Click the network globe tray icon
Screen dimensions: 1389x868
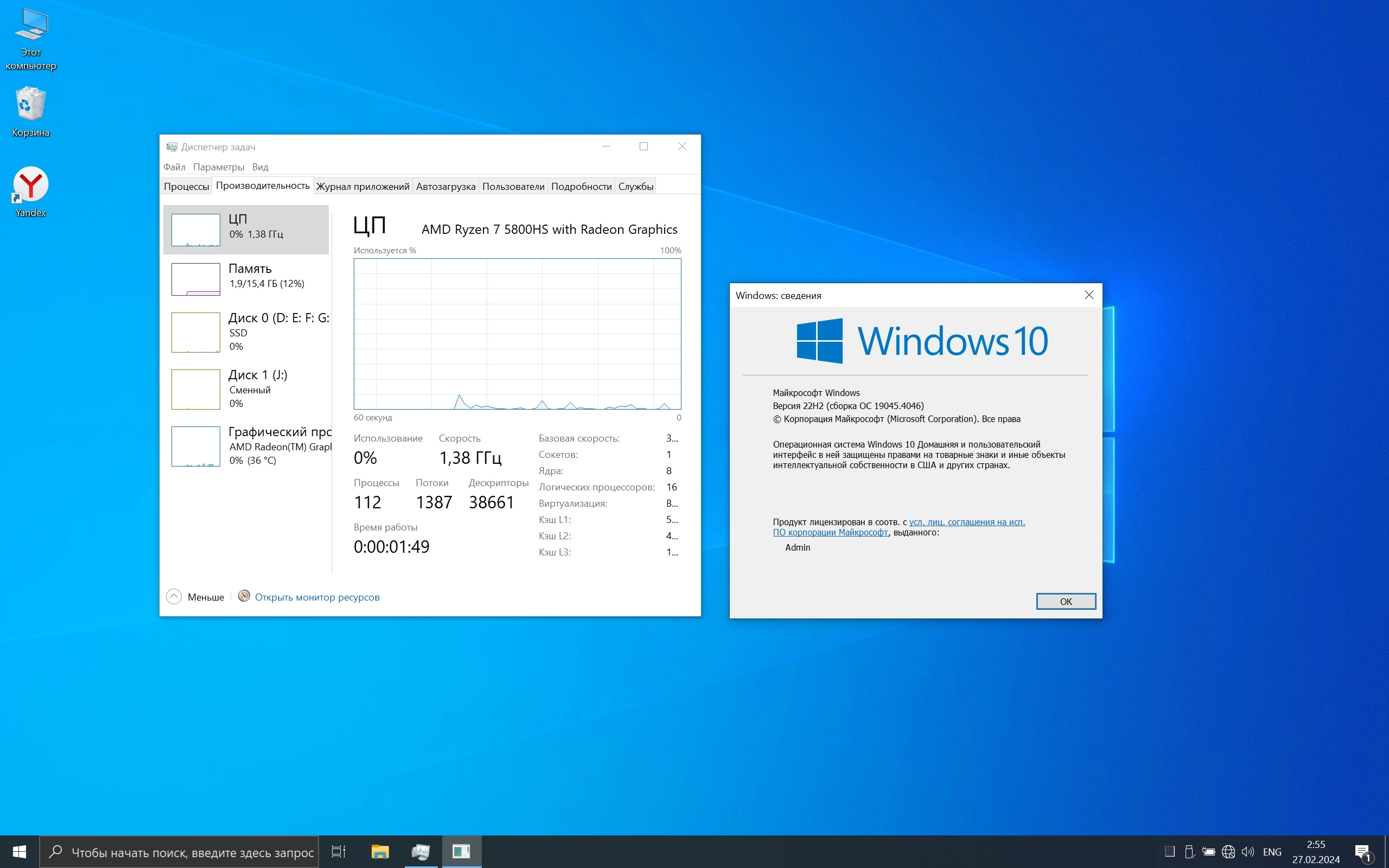(1228, 851)
